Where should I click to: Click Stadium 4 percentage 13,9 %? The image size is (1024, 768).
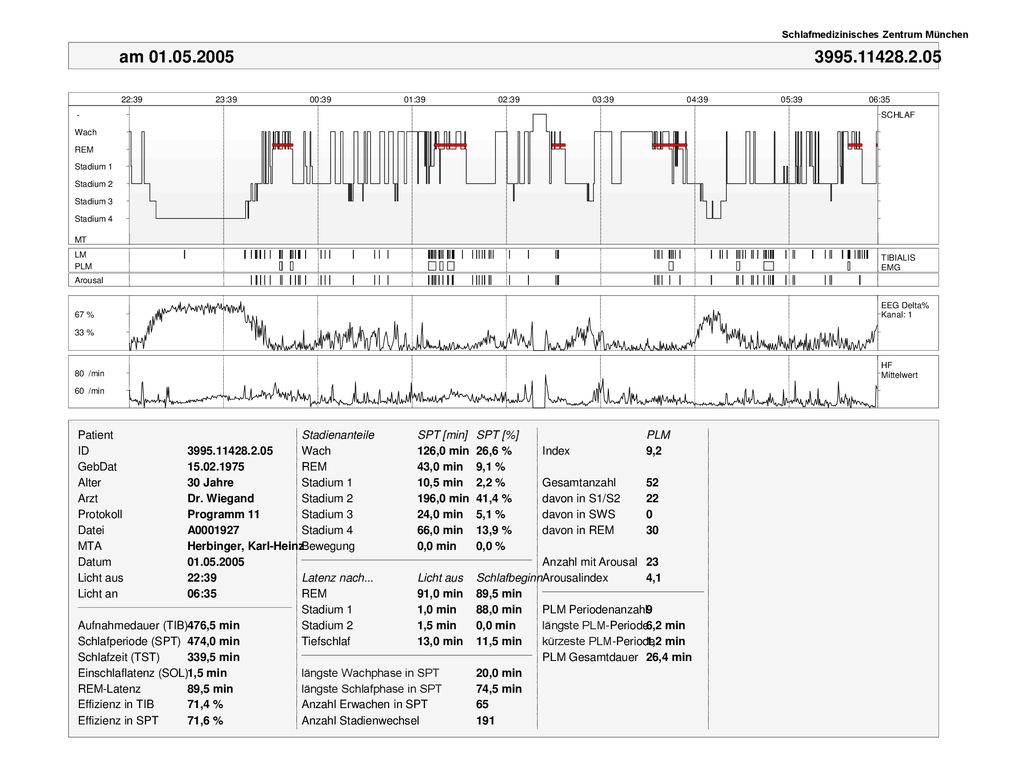pyautogui.click(x=494, y=530)
